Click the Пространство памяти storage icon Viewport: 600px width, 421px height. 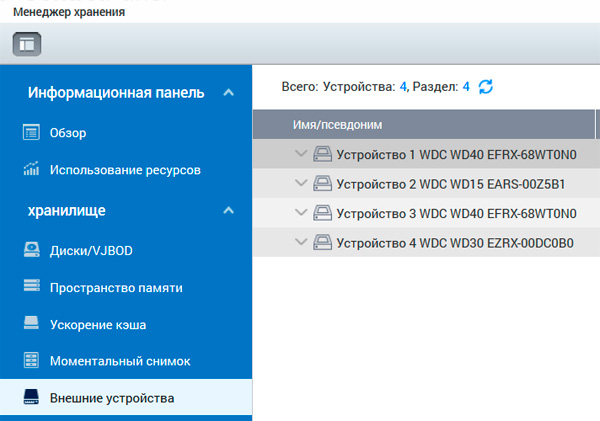click(31, 287)
